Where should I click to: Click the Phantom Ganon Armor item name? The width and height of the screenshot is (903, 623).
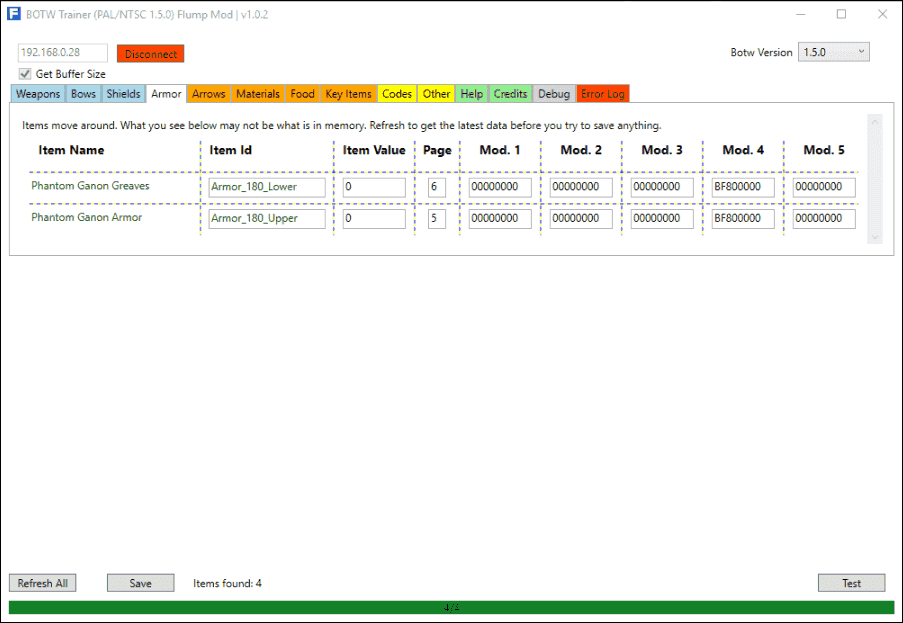86,217
